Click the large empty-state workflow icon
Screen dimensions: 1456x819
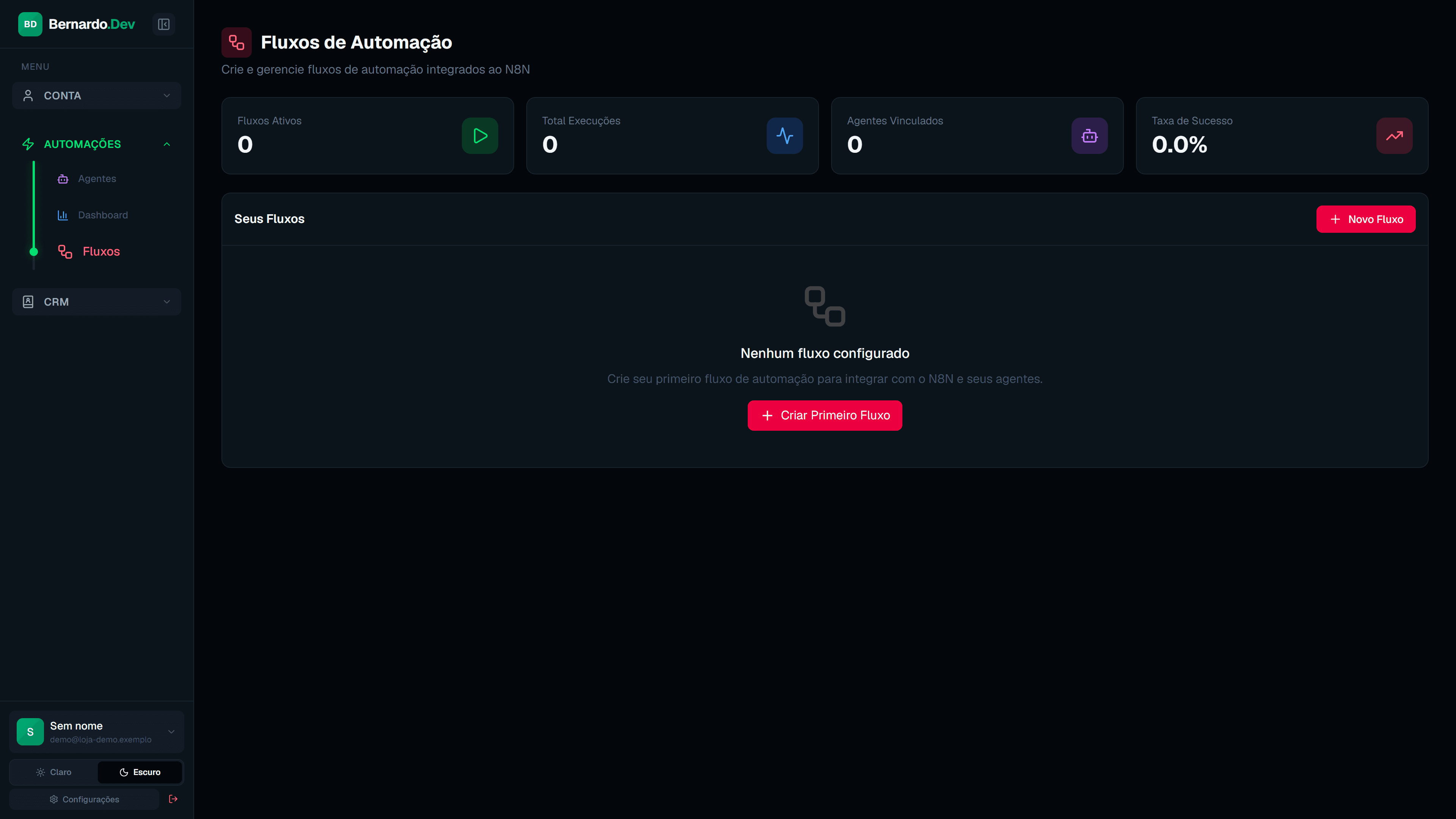pos(825,306)
